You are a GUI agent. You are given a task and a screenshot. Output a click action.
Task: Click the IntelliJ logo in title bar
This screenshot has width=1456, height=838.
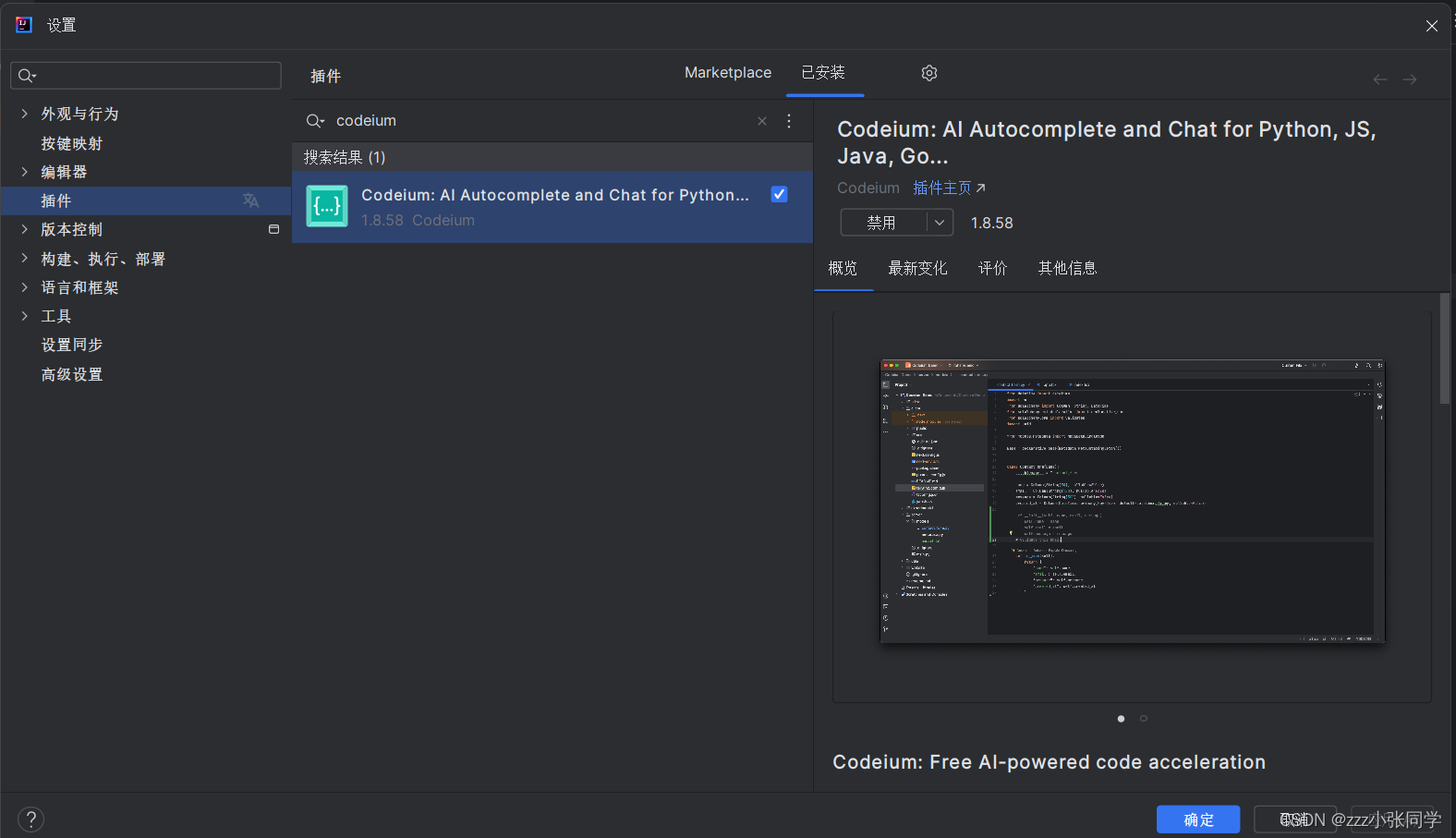click(x=24, y=25)
